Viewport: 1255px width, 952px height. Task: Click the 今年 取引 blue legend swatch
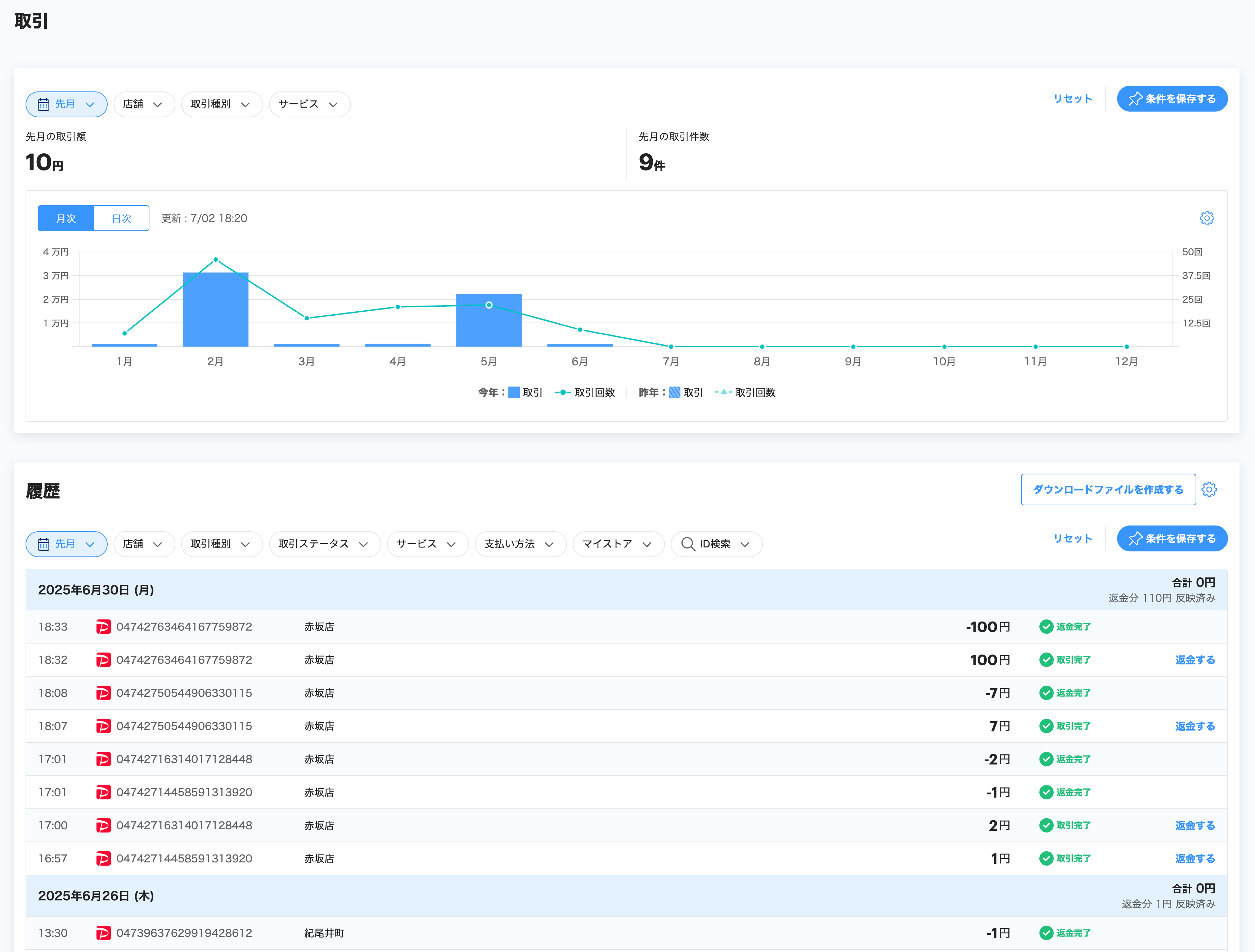(514, 393)
